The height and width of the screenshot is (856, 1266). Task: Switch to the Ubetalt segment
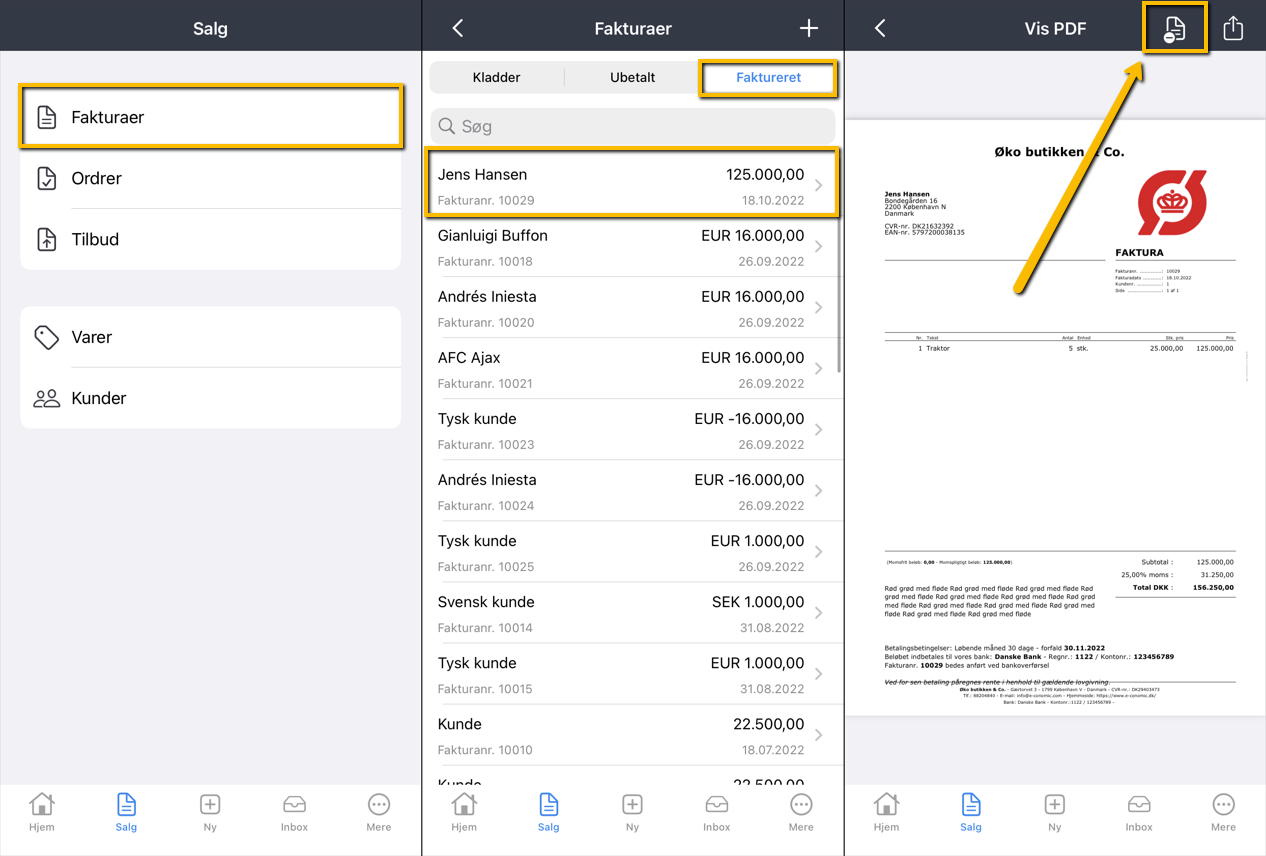tap(632, 77)
